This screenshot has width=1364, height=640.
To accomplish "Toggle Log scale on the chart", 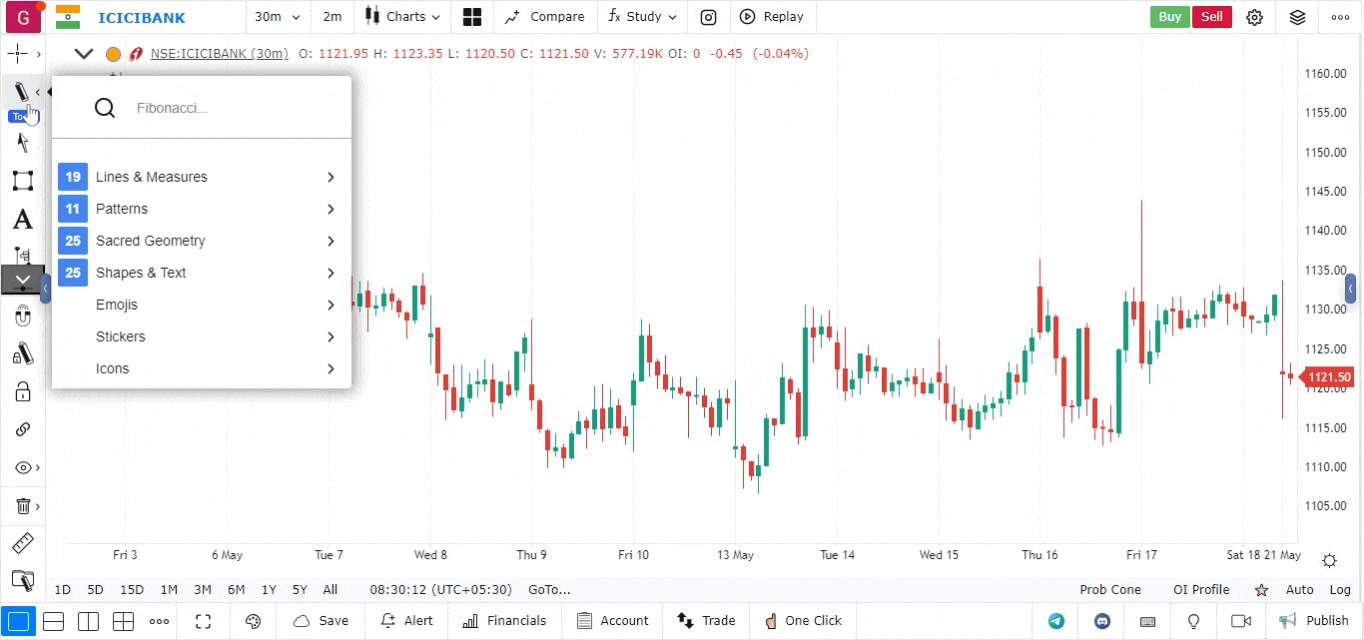I will [x=1340, y=590].
